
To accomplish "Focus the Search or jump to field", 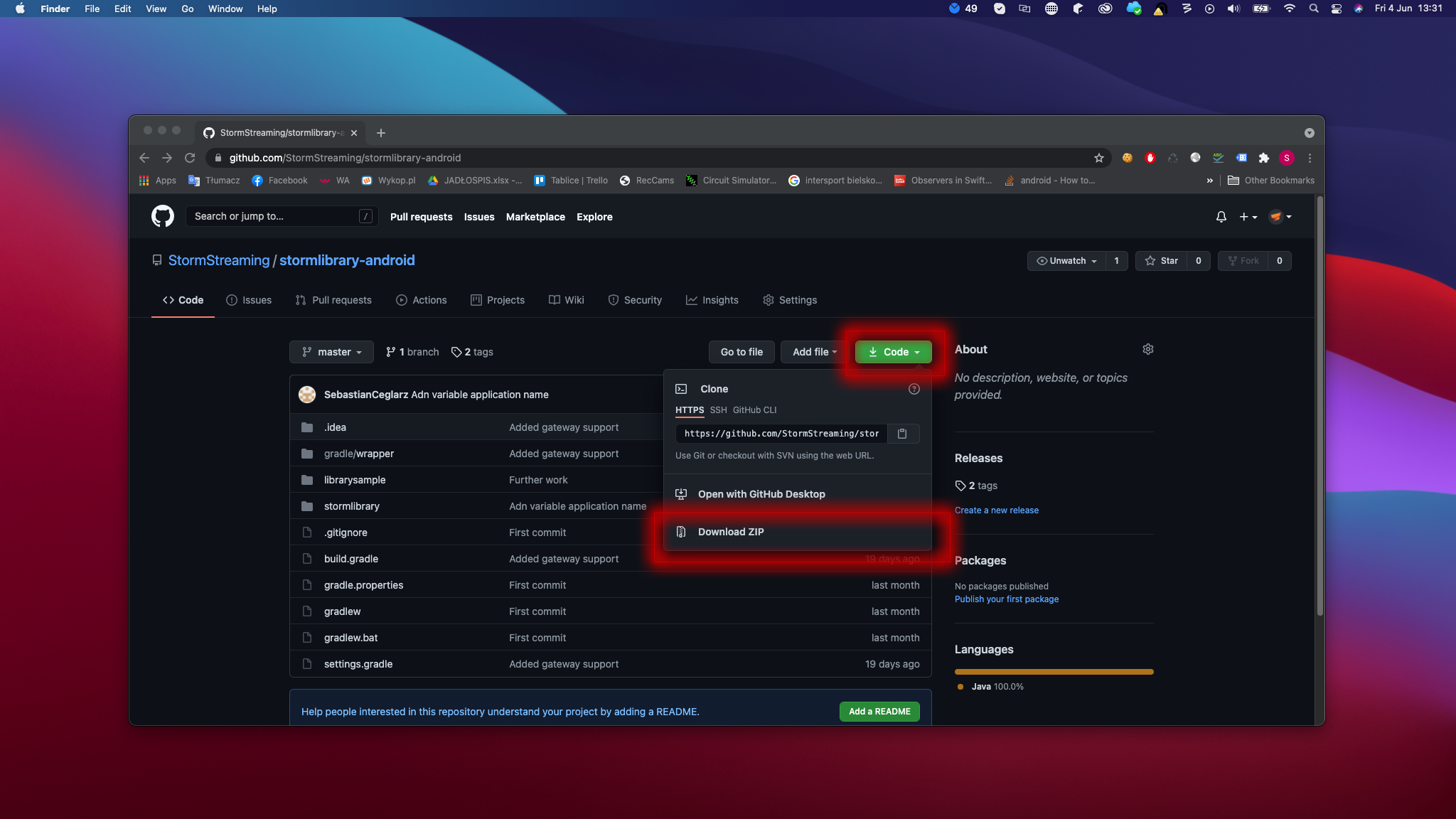I will [x=282, y=216].
